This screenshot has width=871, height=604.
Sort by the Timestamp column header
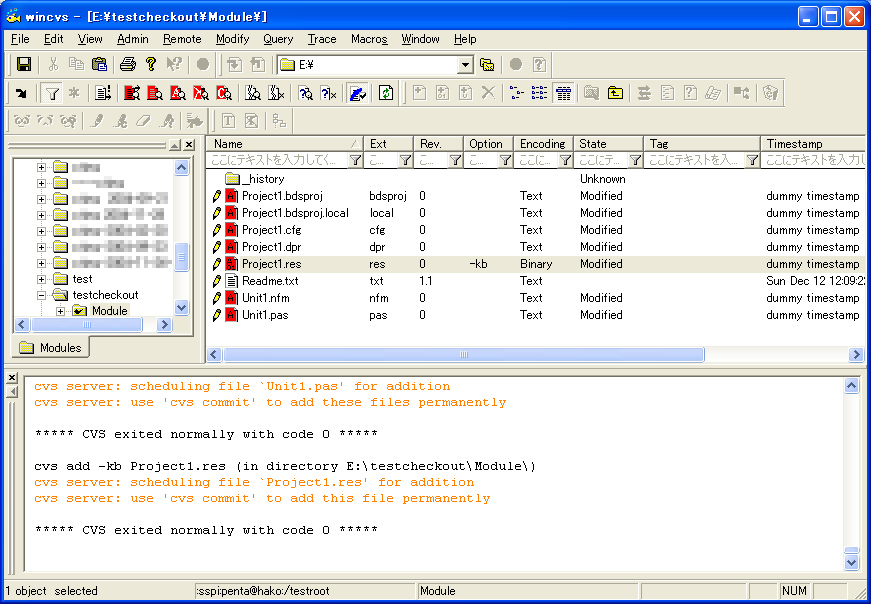(x=813, y=144)
